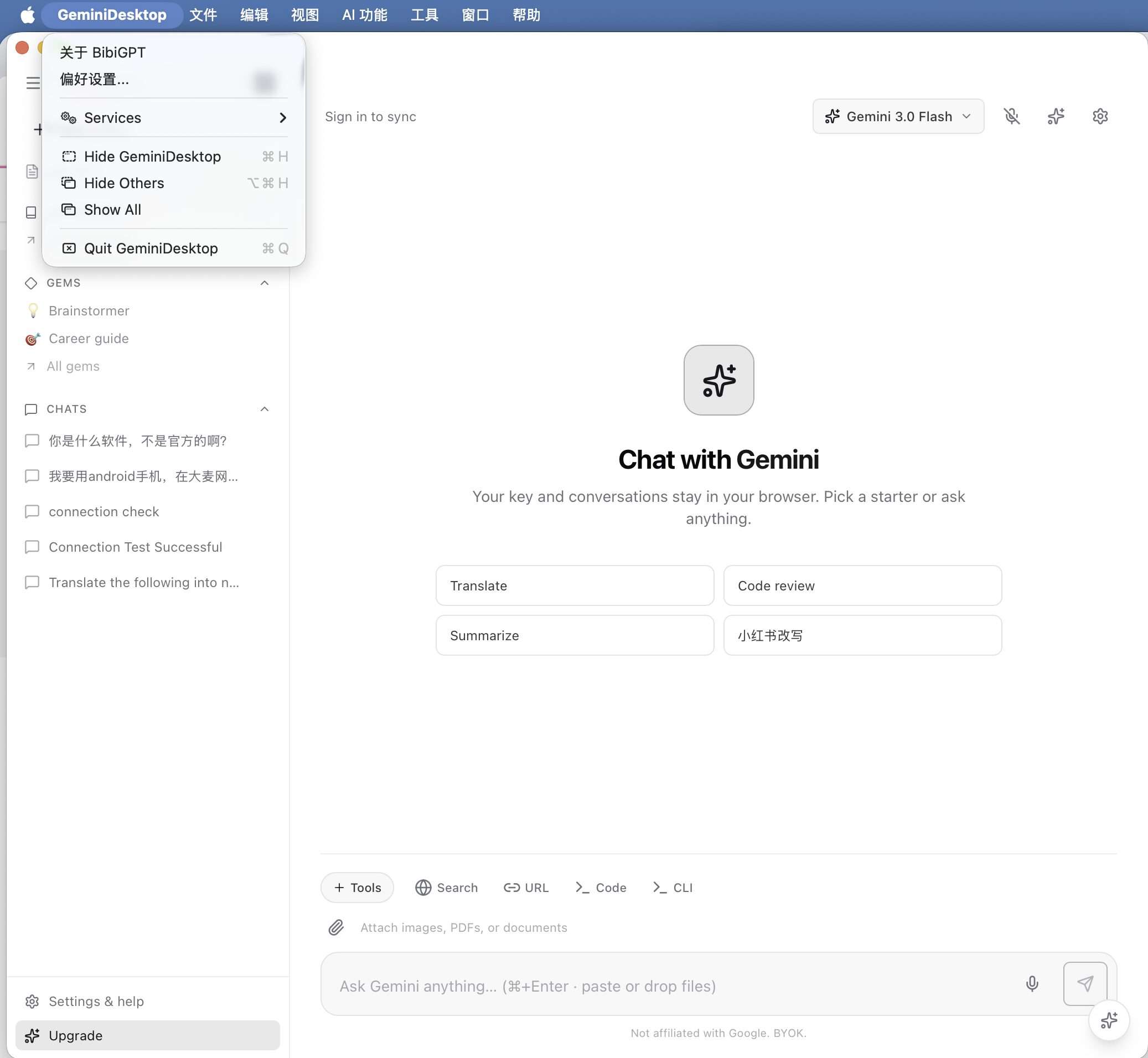Click the floating sparkle button bottom corner

point(1109,1020)
